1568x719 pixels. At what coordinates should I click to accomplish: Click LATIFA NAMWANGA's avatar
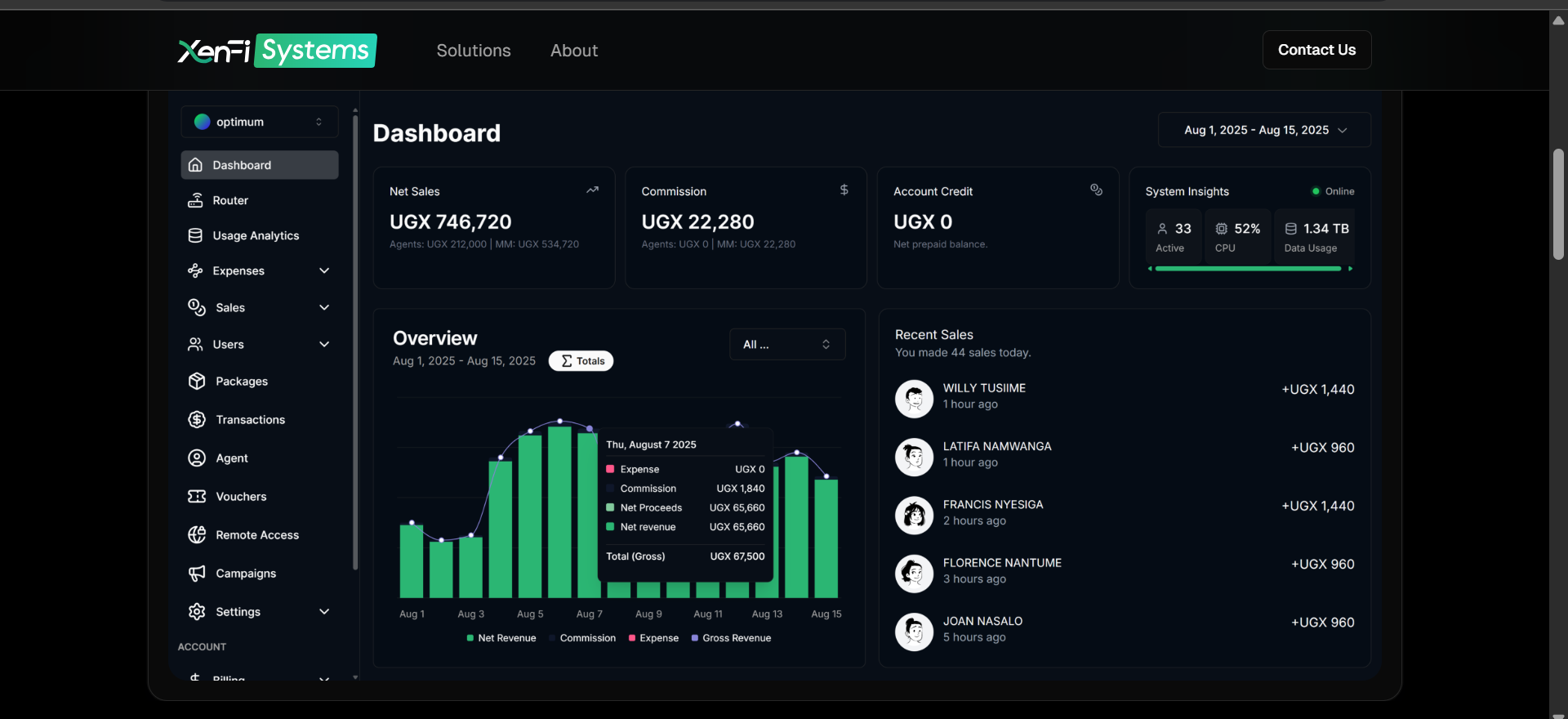[x=914, y=457]
